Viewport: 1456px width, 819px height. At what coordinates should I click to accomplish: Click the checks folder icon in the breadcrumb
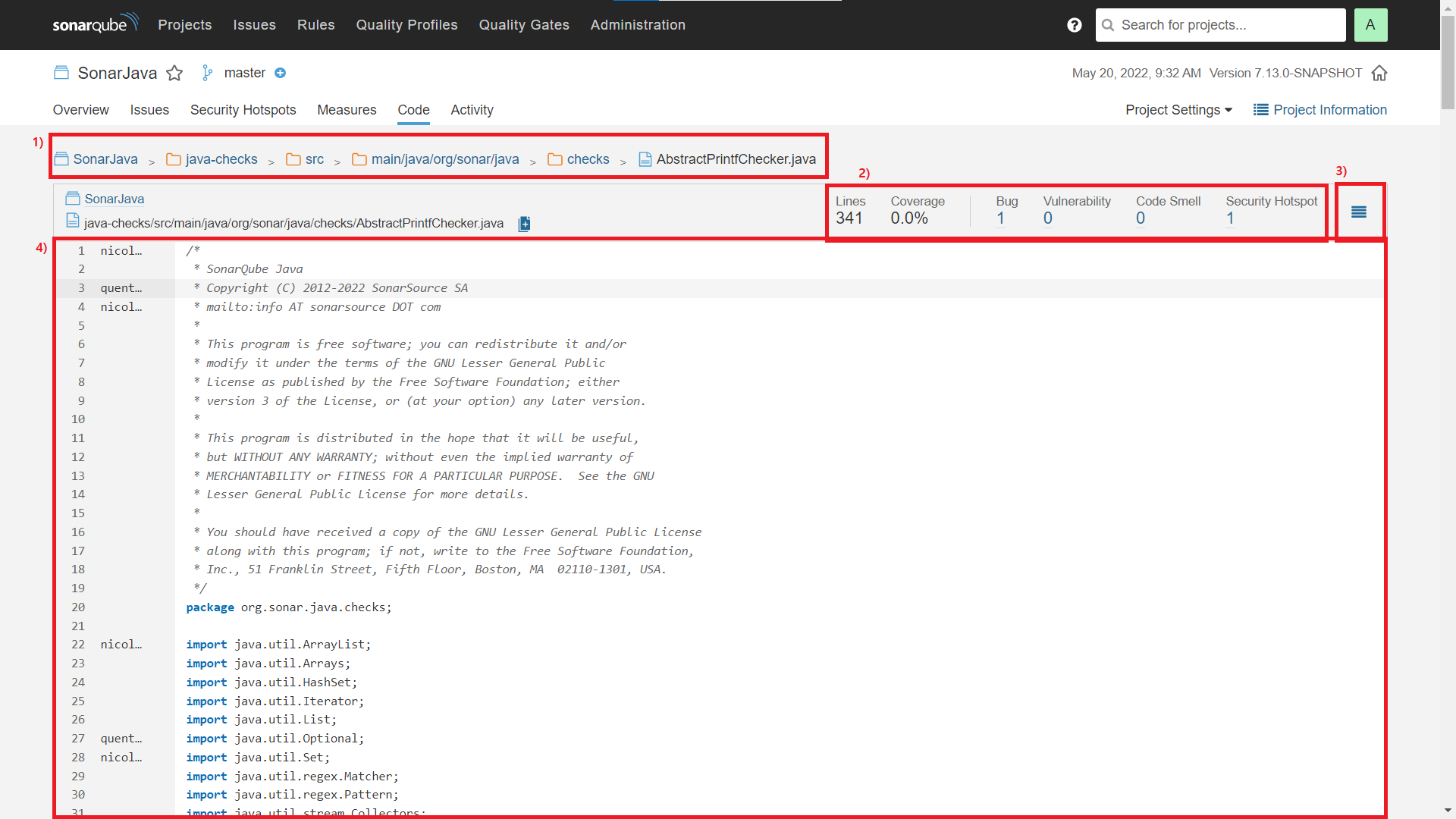(555, 159)
